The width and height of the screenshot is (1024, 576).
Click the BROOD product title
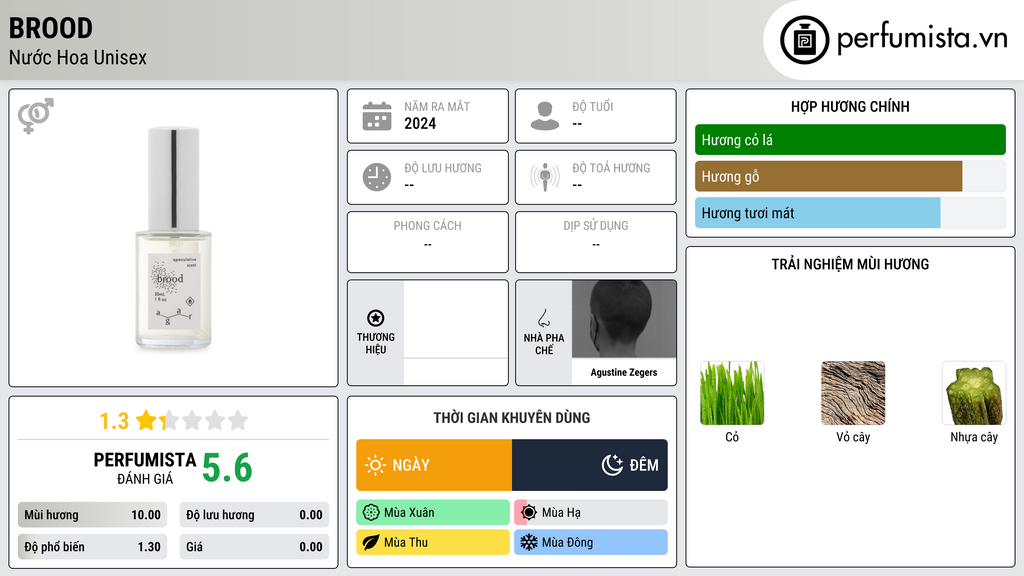point(51,28)
